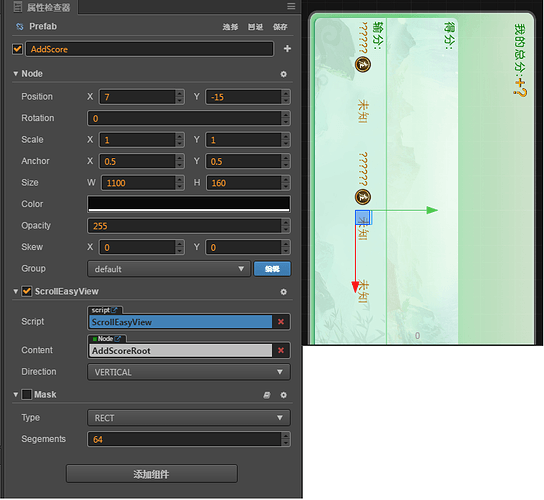Click the plus icon beside AddScore name
Screen dimensions: 544x500
[287, 49]
